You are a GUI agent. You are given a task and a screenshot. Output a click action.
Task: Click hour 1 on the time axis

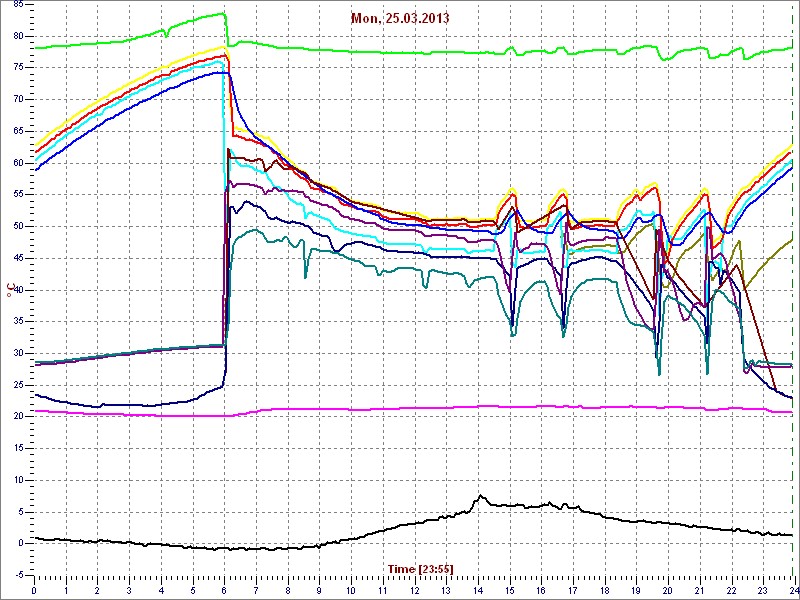pos(66,590)
